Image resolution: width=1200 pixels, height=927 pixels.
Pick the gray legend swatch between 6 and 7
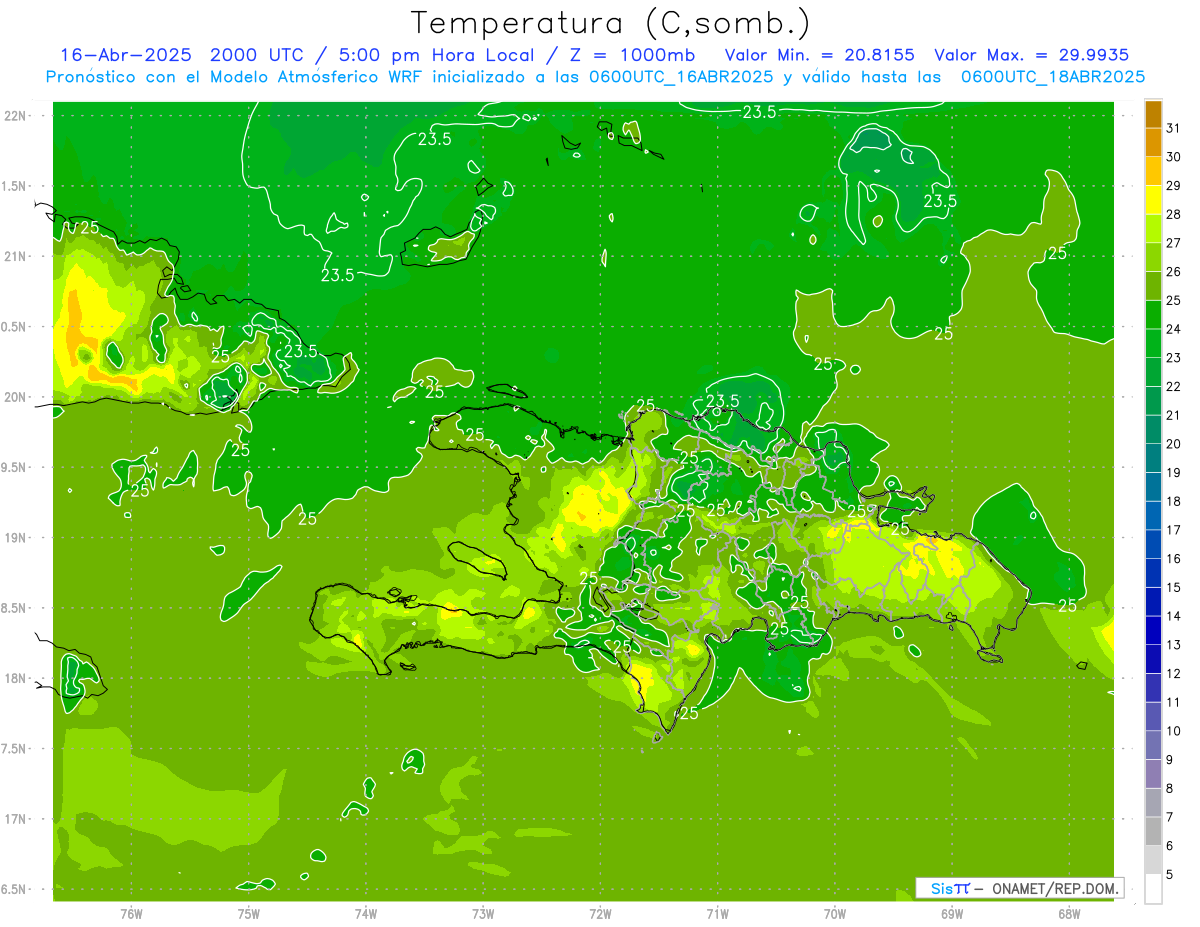point(1153,831)
